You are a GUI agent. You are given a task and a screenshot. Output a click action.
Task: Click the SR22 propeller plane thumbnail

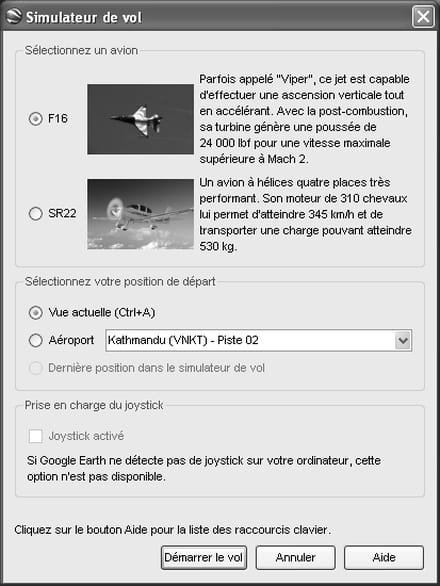click(x=141, y=214)
